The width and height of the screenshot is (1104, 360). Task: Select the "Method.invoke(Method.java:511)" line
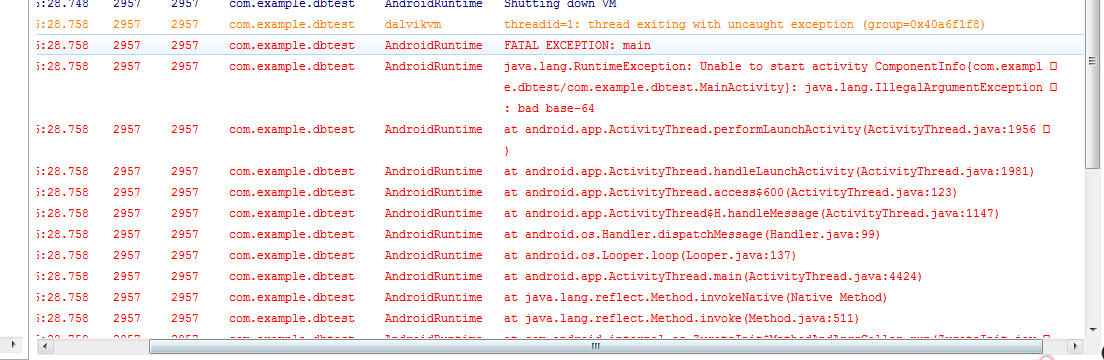click(682, 318)
